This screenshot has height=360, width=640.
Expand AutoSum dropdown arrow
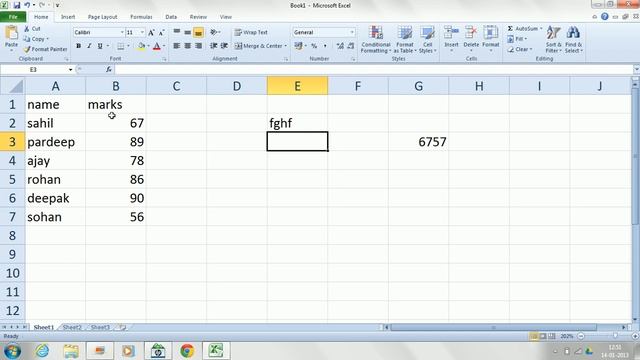pyautogui.click(x=541, y=29)
